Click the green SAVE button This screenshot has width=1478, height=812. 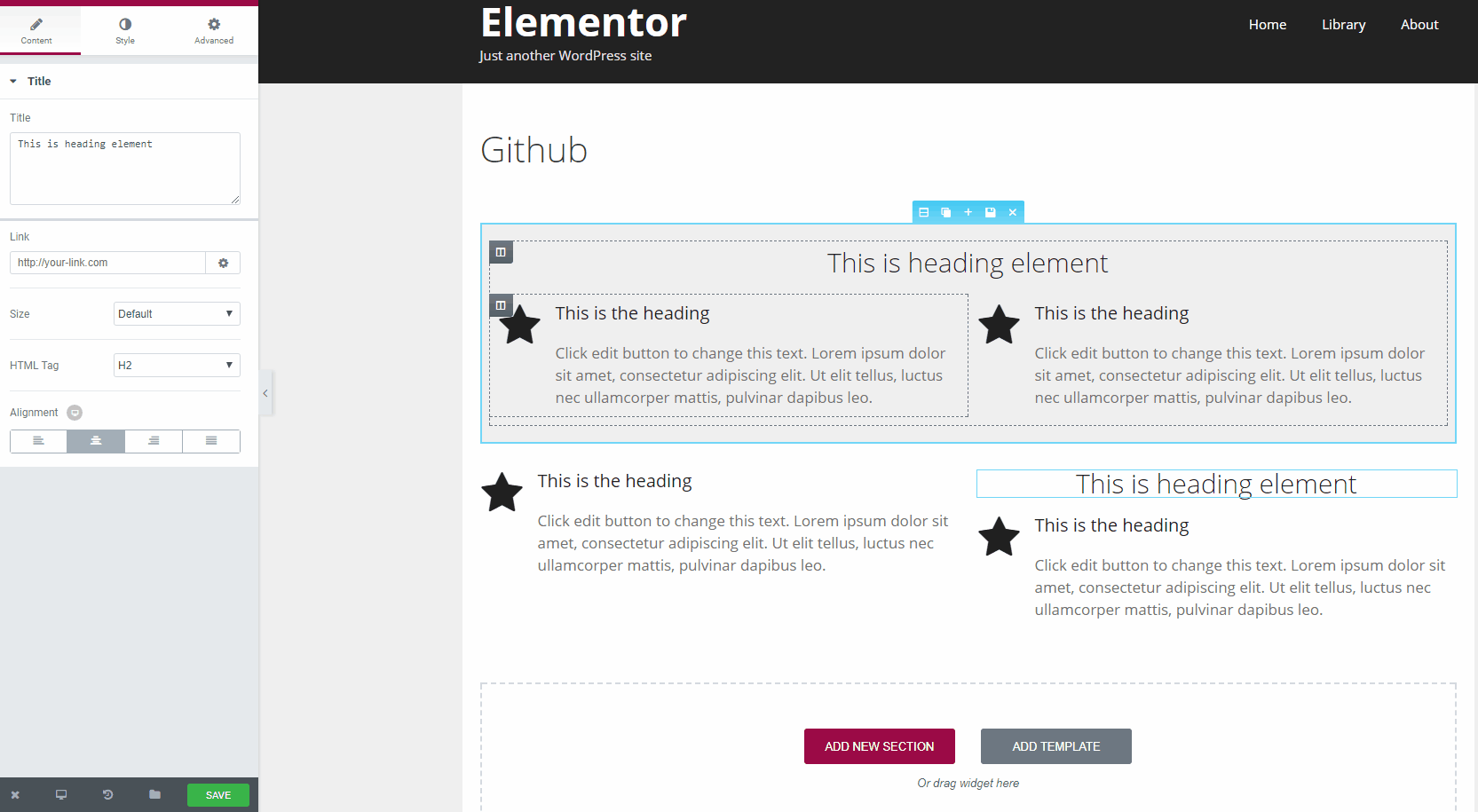(x=217, y=794)
